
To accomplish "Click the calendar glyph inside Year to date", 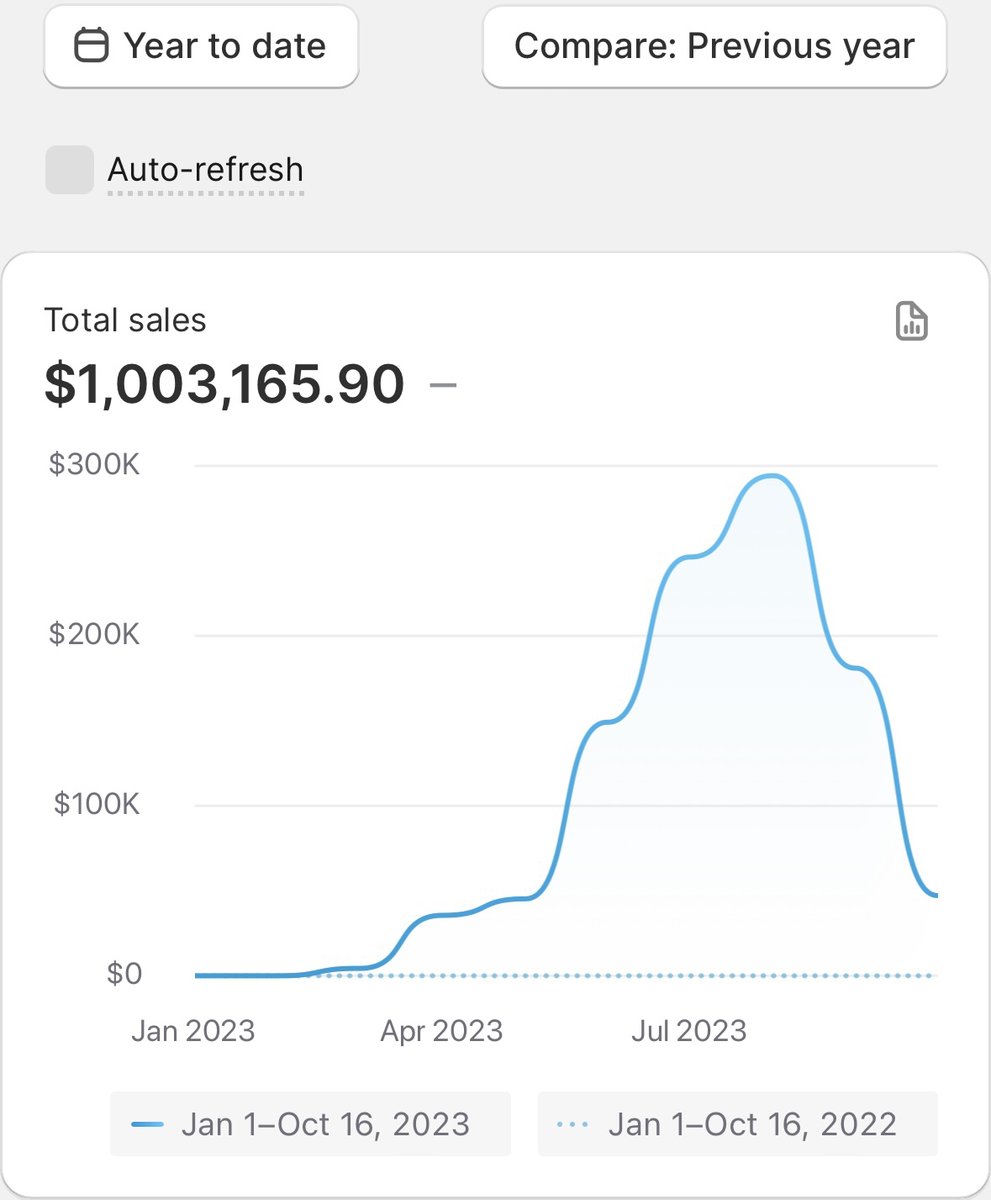I will coord(91,46).
